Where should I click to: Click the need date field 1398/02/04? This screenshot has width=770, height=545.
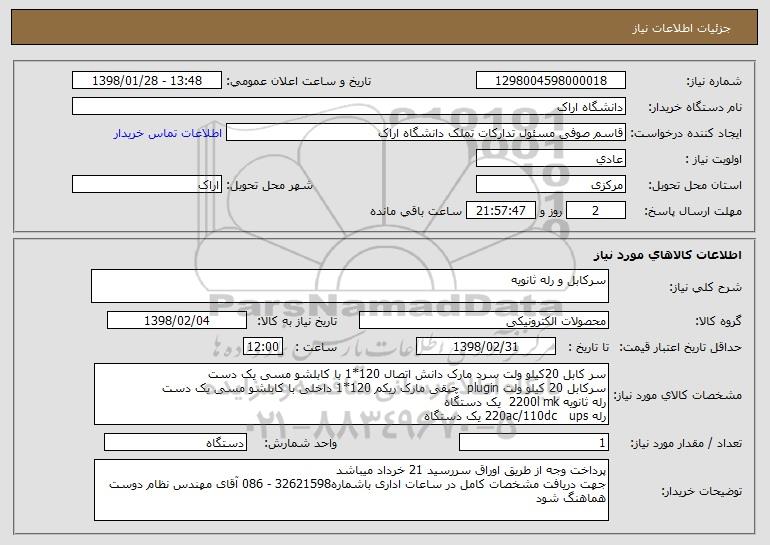177,321
